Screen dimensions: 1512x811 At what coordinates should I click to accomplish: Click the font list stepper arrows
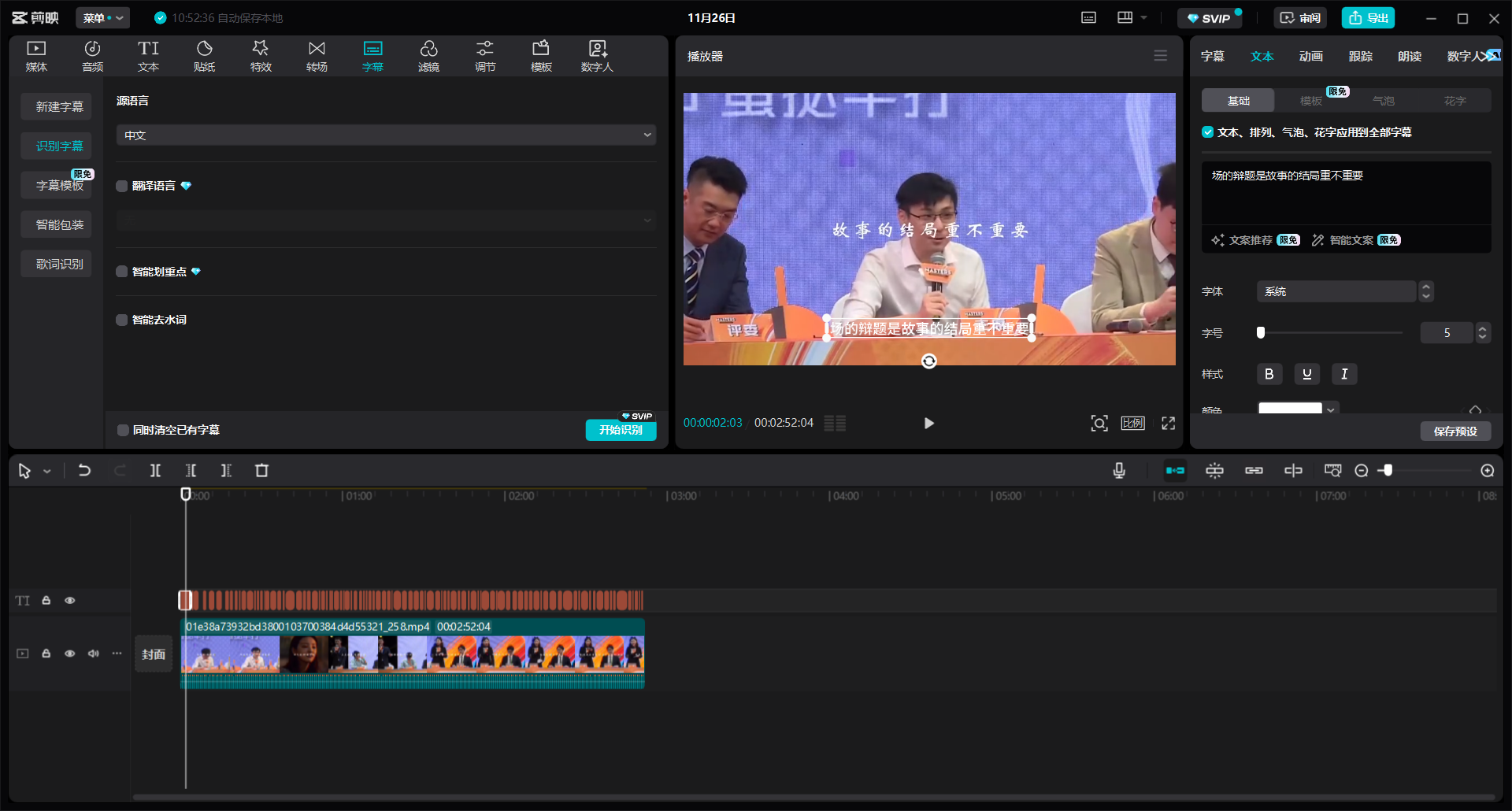(1426, 291)
